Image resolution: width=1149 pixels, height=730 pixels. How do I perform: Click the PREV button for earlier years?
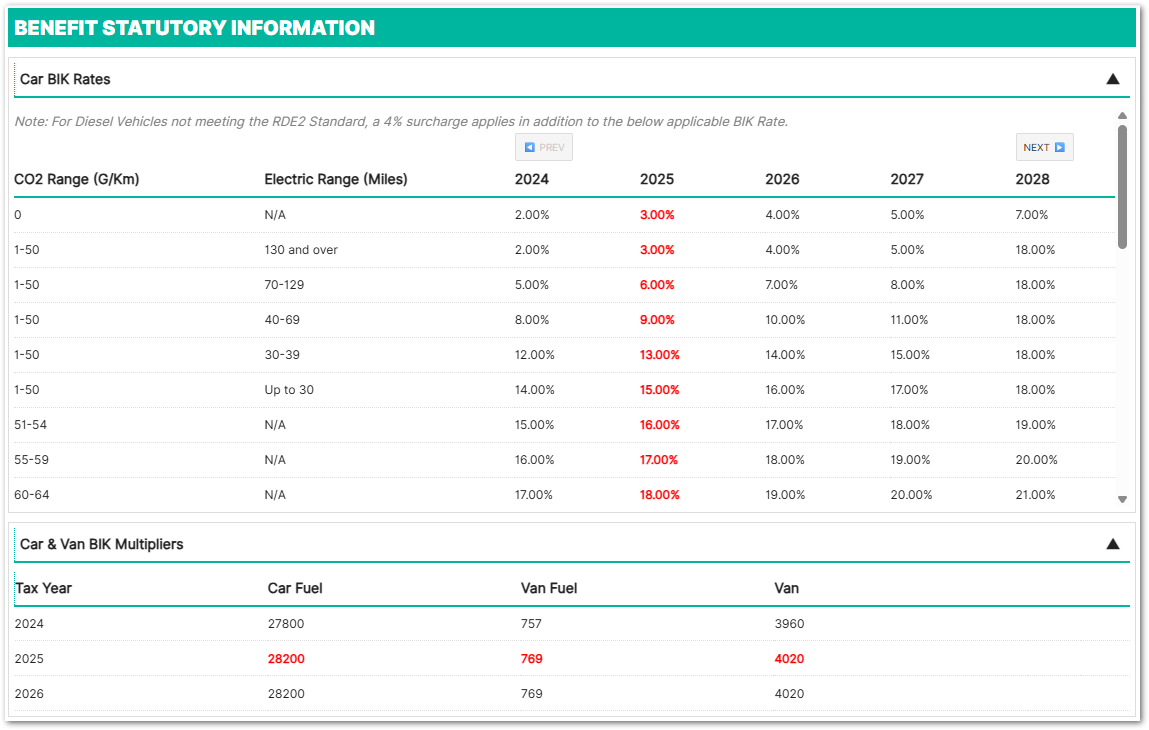(x=543, y=147)
